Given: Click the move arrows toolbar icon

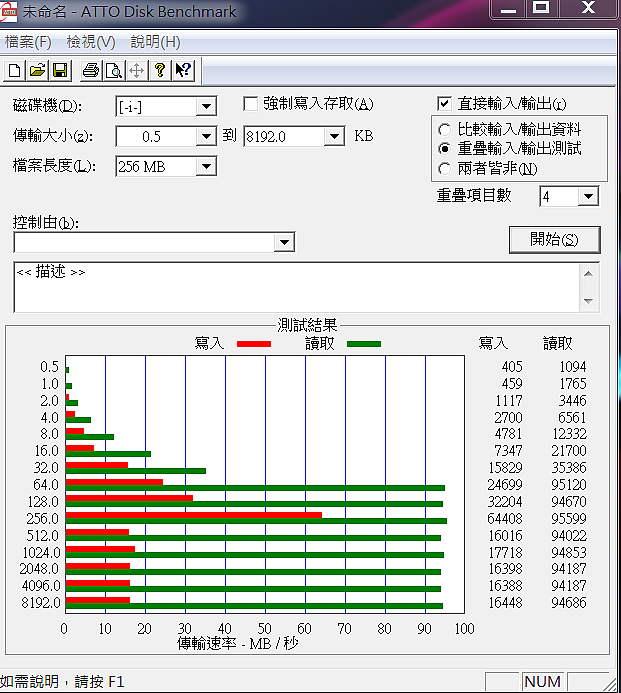Looking at the screenshot, I should coord(137,71).
